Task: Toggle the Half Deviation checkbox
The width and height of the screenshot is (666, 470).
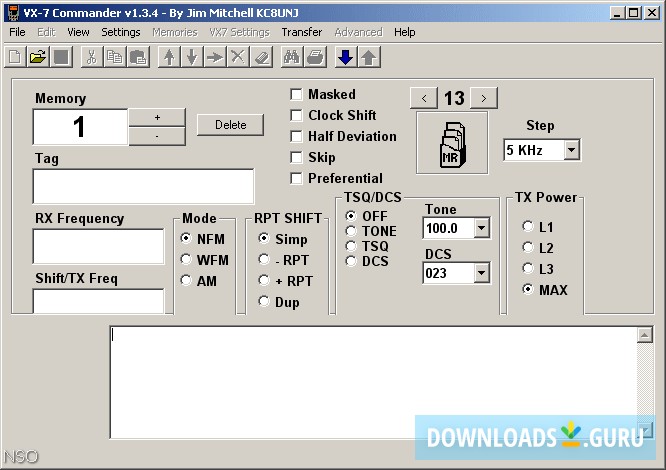Action: pyautogui.click(x=296, y=136)
